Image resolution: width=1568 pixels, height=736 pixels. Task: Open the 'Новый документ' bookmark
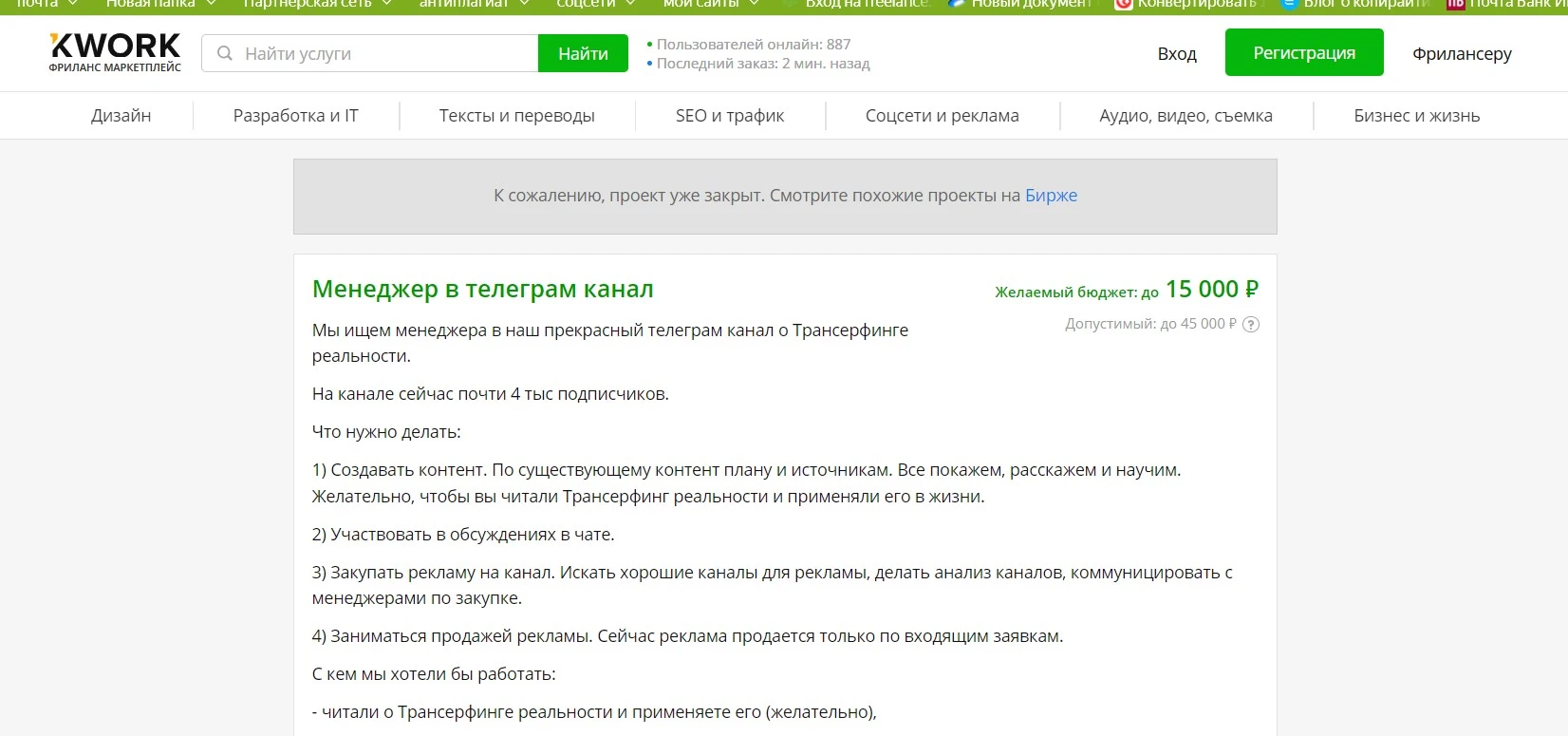[1021, 5]
